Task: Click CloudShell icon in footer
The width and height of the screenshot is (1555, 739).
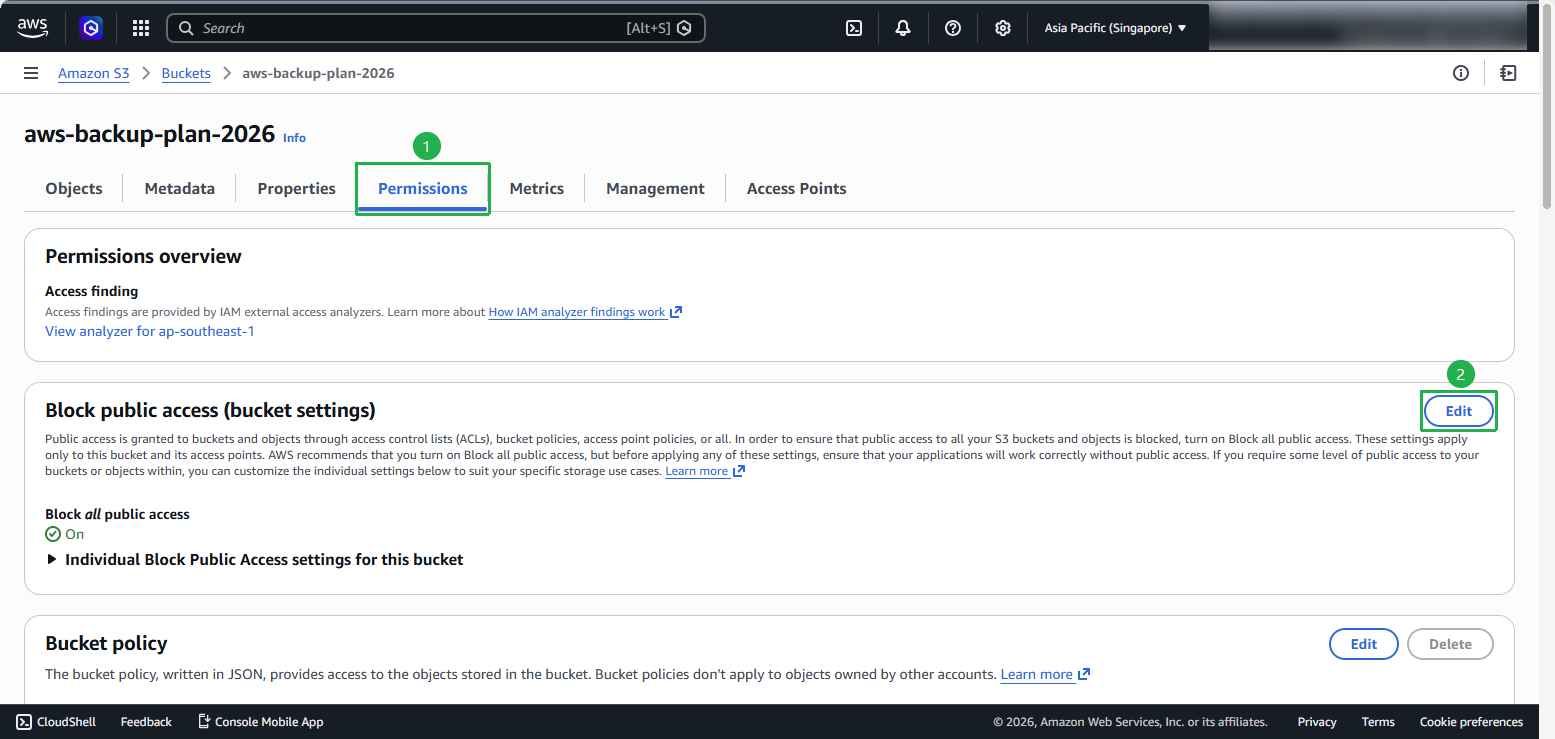Action: point(25,721)
